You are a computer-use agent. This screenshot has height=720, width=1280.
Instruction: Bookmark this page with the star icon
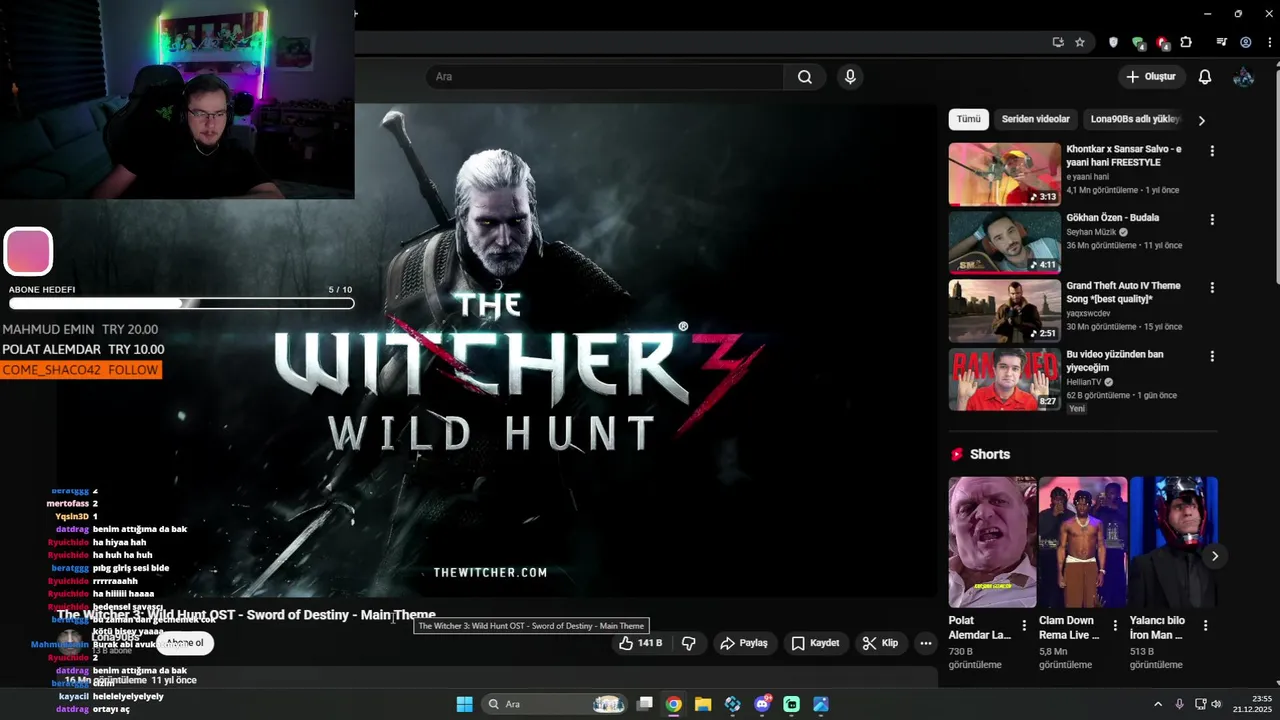[x=1080, y=42]
